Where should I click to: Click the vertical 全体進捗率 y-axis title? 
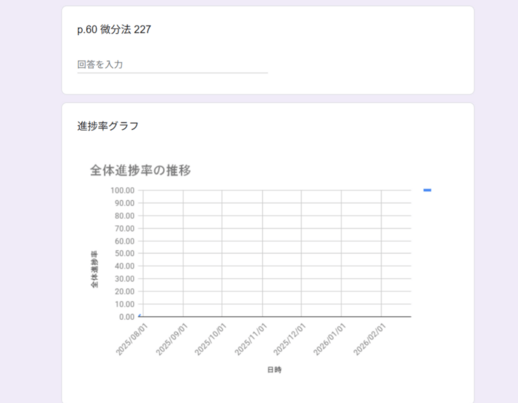94,269
